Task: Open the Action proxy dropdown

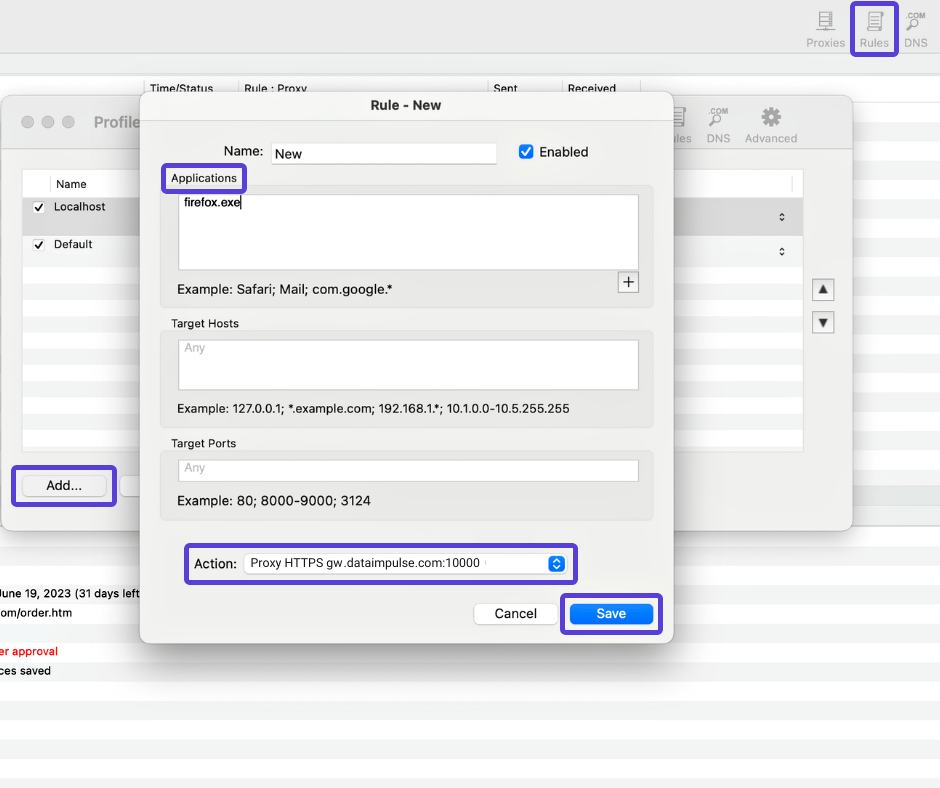Action: (405, 563)
